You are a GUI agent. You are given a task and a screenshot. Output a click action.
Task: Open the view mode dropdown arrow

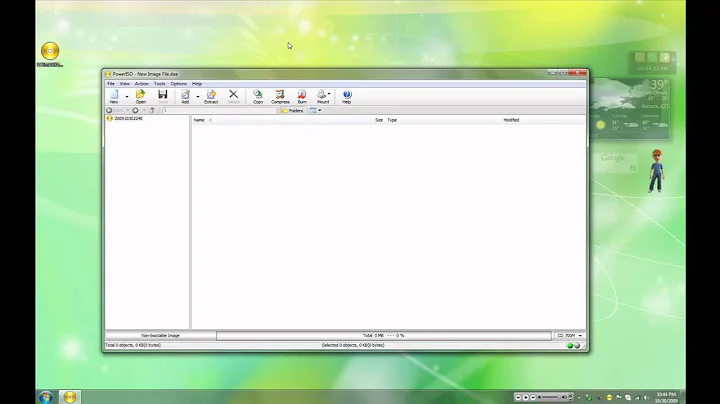(320, 110)
